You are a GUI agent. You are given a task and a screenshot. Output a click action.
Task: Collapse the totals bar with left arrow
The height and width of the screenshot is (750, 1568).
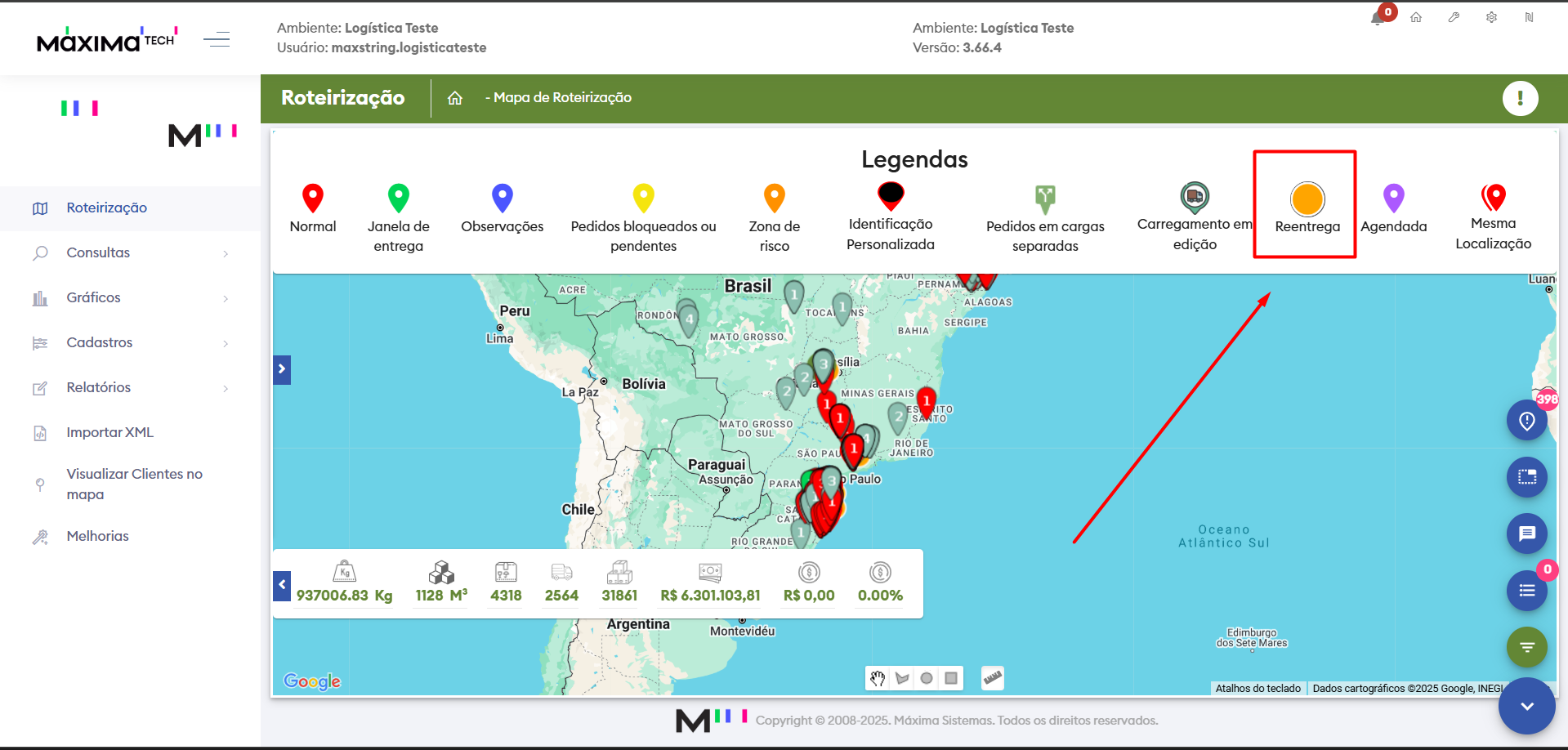(x=282, y=585)
